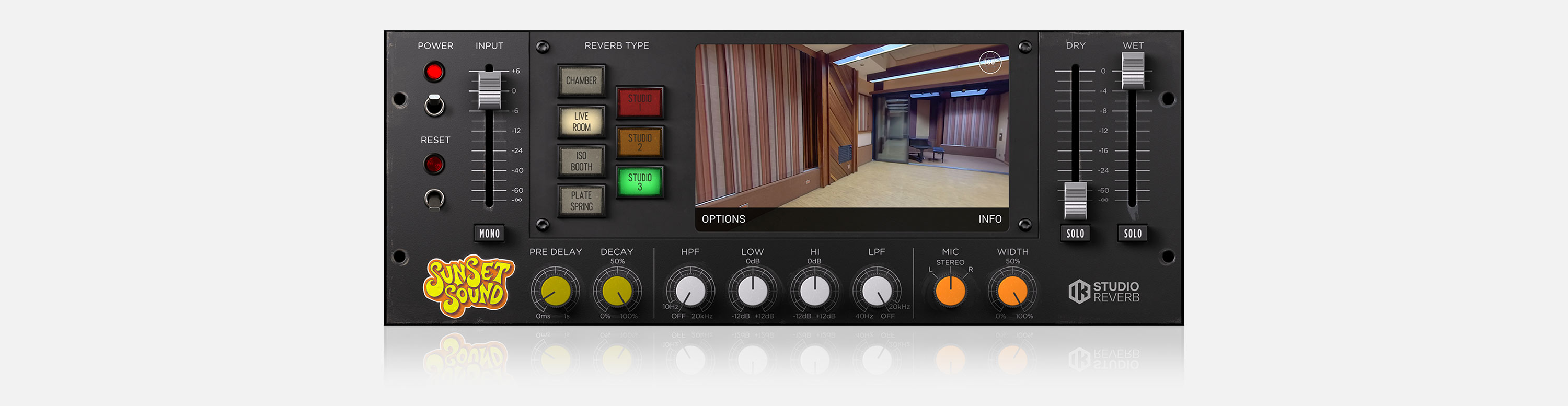Solo the Wet signal

1132,233
